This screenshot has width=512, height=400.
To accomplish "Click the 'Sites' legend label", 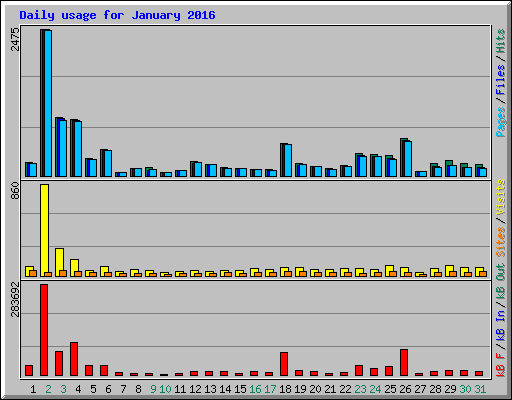I will (500, 242).
